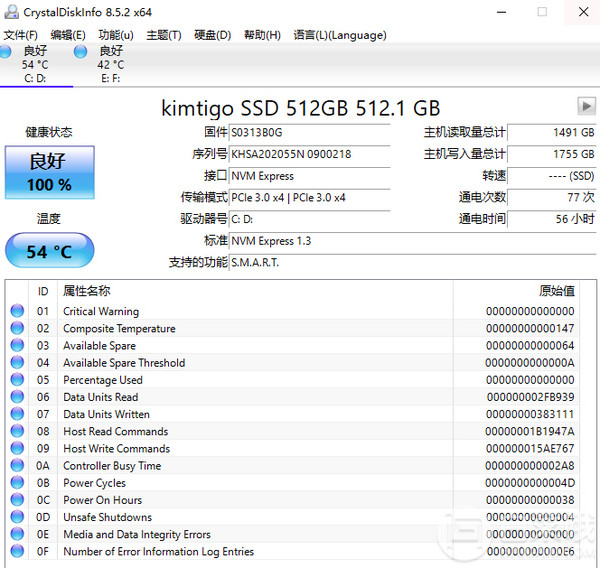This screenshot has width=600, height=568.
Task: Open the 功能(u) menu
Action: (x=116, y=35)
